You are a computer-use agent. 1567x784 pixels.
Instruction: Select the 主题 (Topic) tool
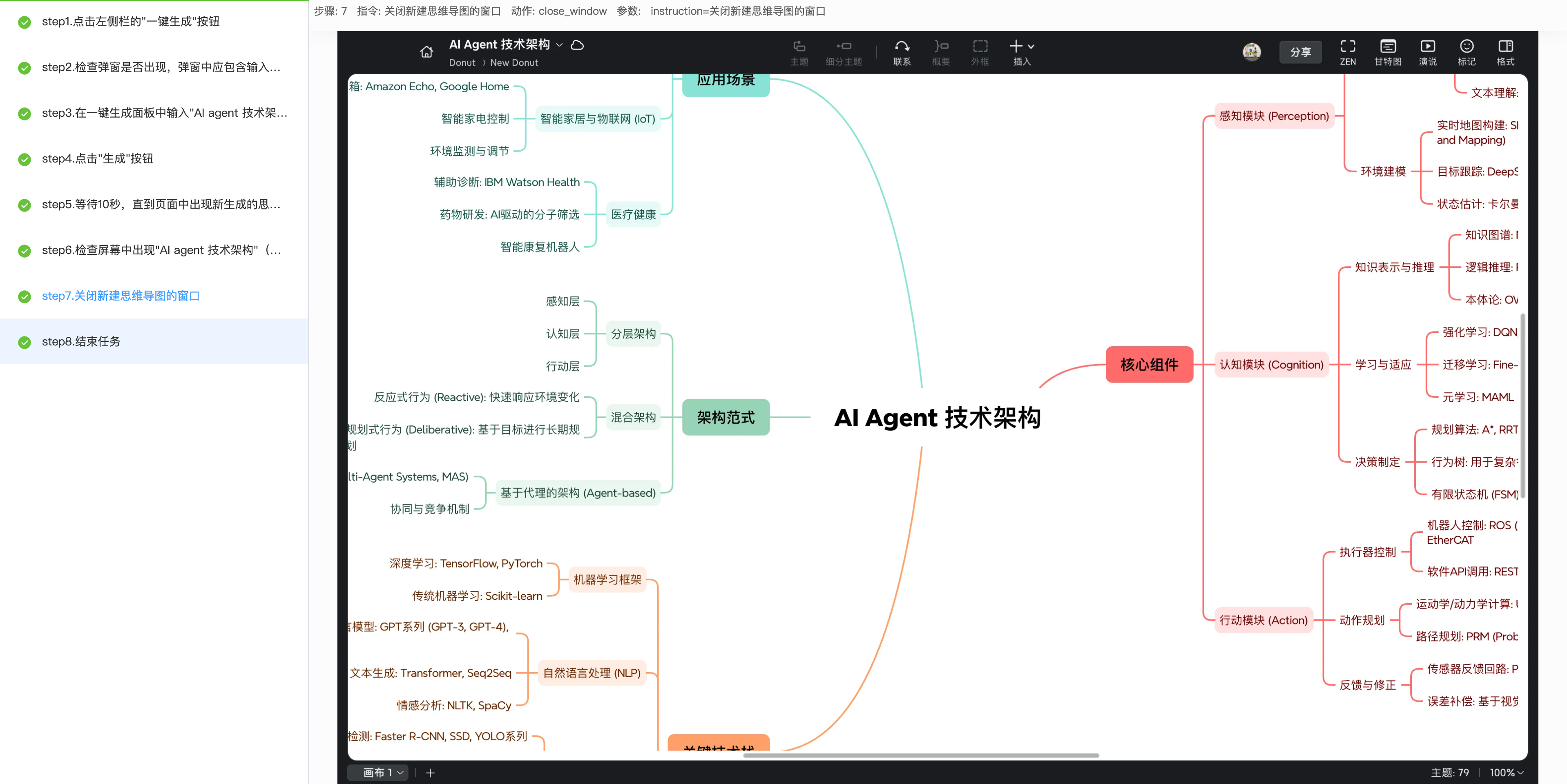tap(800, 52)
